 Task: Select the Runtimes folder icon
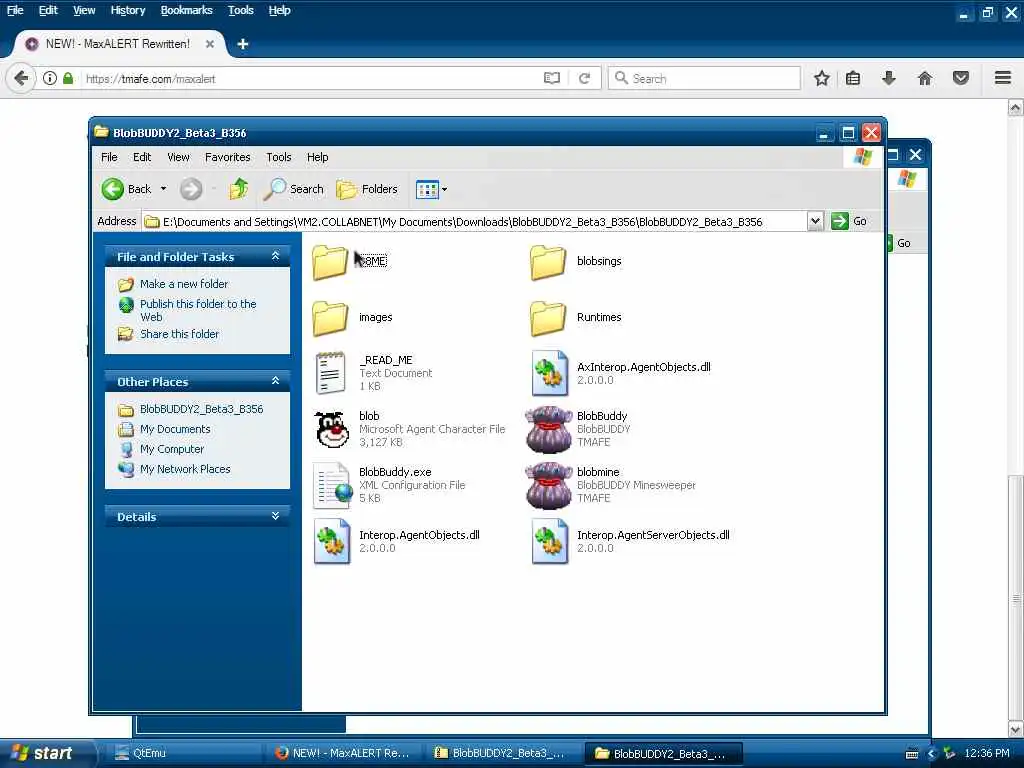click(547, 318)
